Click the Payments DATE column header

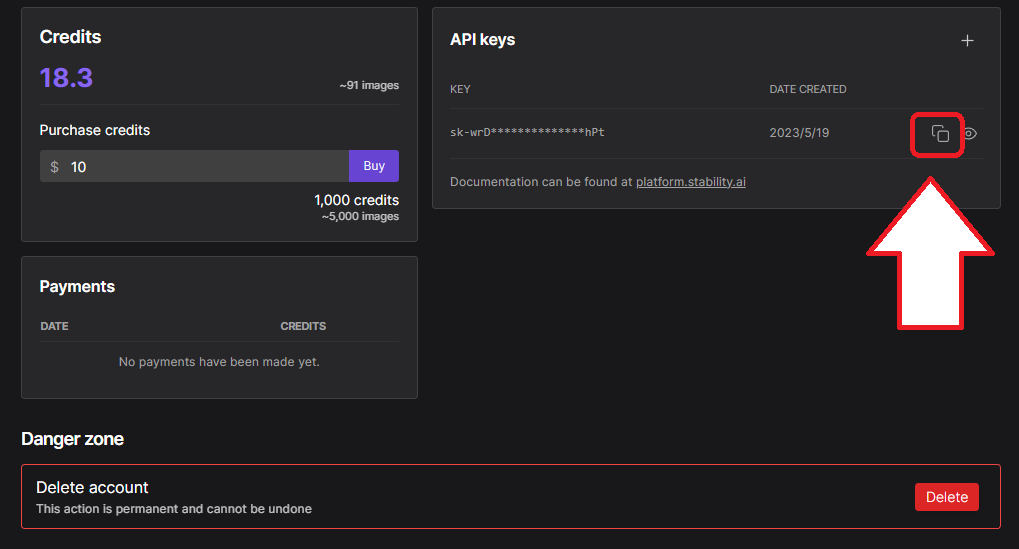pyautogui.click(x=54, y=326)
